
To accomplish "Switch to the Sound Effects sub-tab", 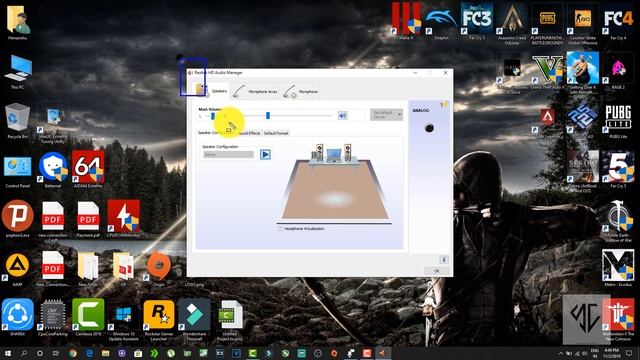I will (248, 133).
